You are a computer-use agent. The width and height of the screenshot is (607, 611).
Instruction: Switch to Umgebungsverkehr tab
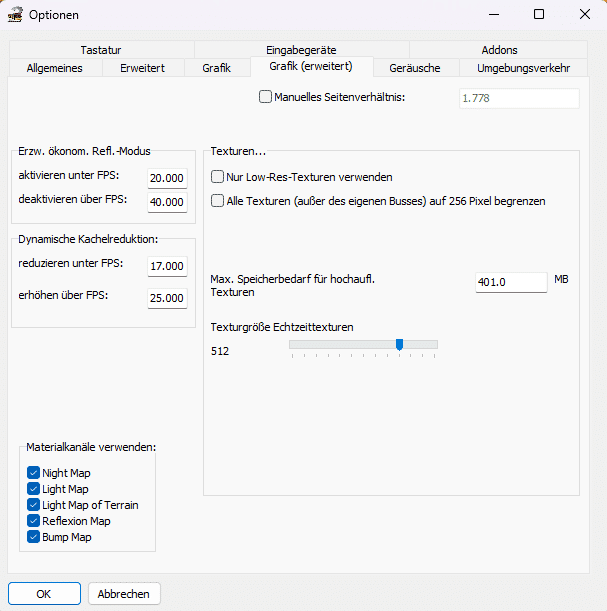tap(523, 68)
